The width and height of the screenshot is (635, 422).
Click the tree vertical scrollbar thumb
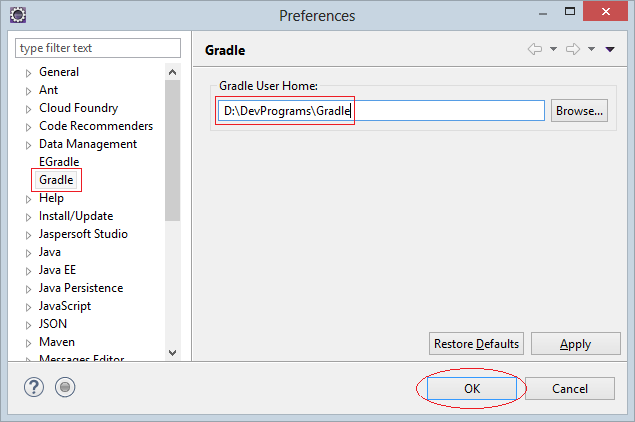click(x=173, y=151)
